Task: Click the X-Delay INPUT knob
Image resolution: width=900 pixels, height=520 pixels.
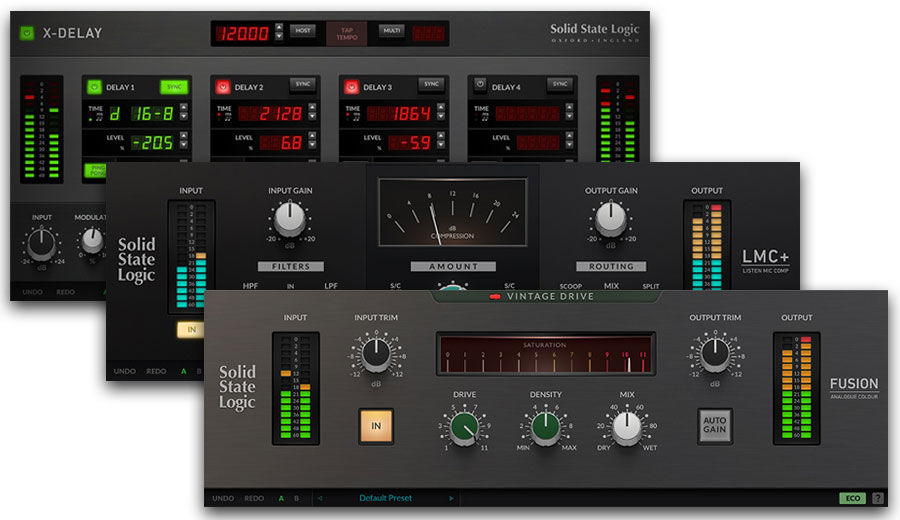Action: [41, 243]
